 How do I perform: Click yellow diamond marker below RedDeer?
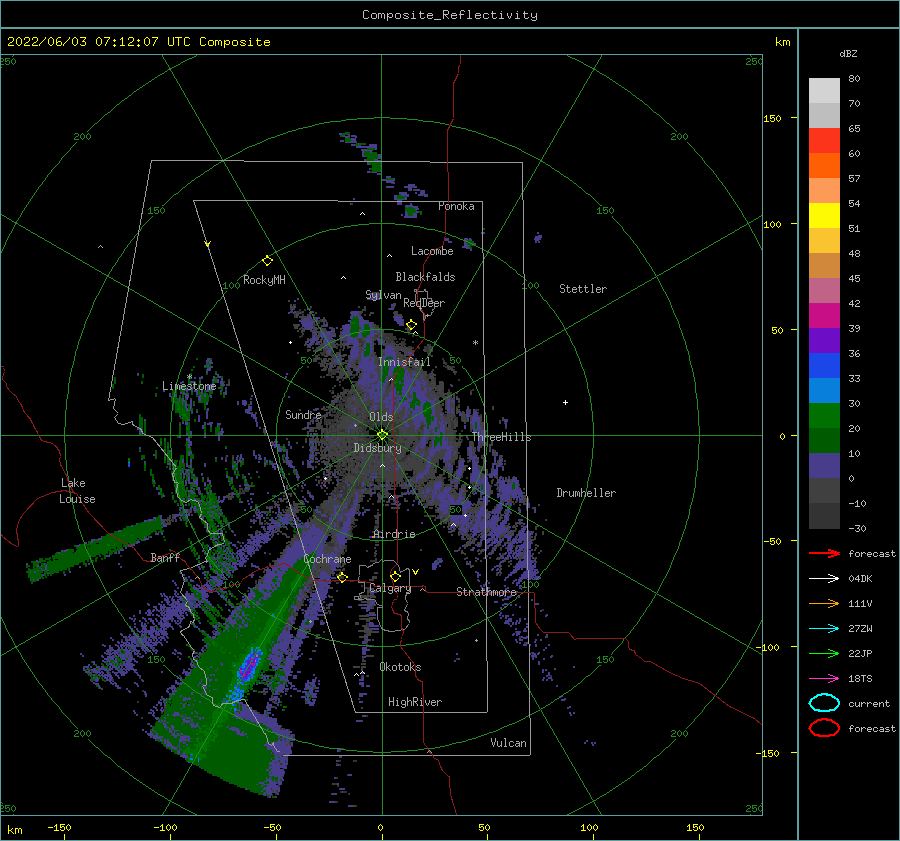[411, 325]
